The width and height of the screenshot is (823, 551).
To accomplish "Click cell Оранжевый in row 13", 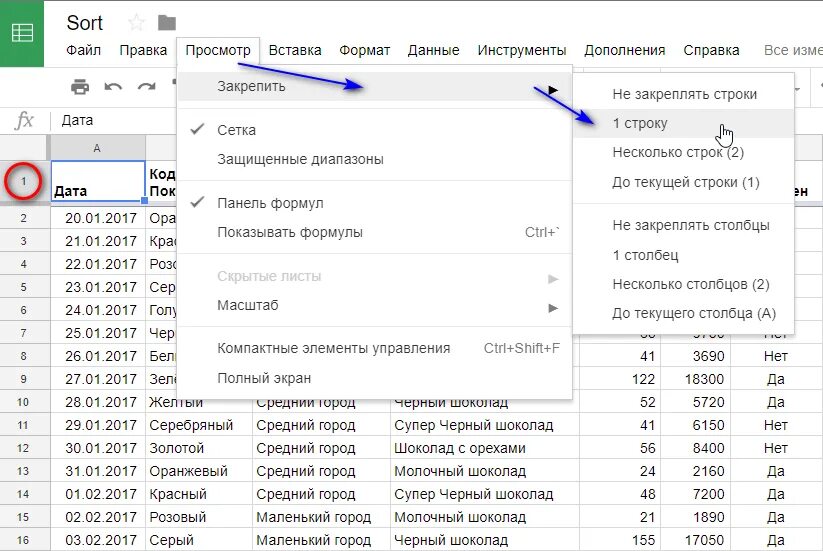I will pyautogui.click(x=198, y=471).
